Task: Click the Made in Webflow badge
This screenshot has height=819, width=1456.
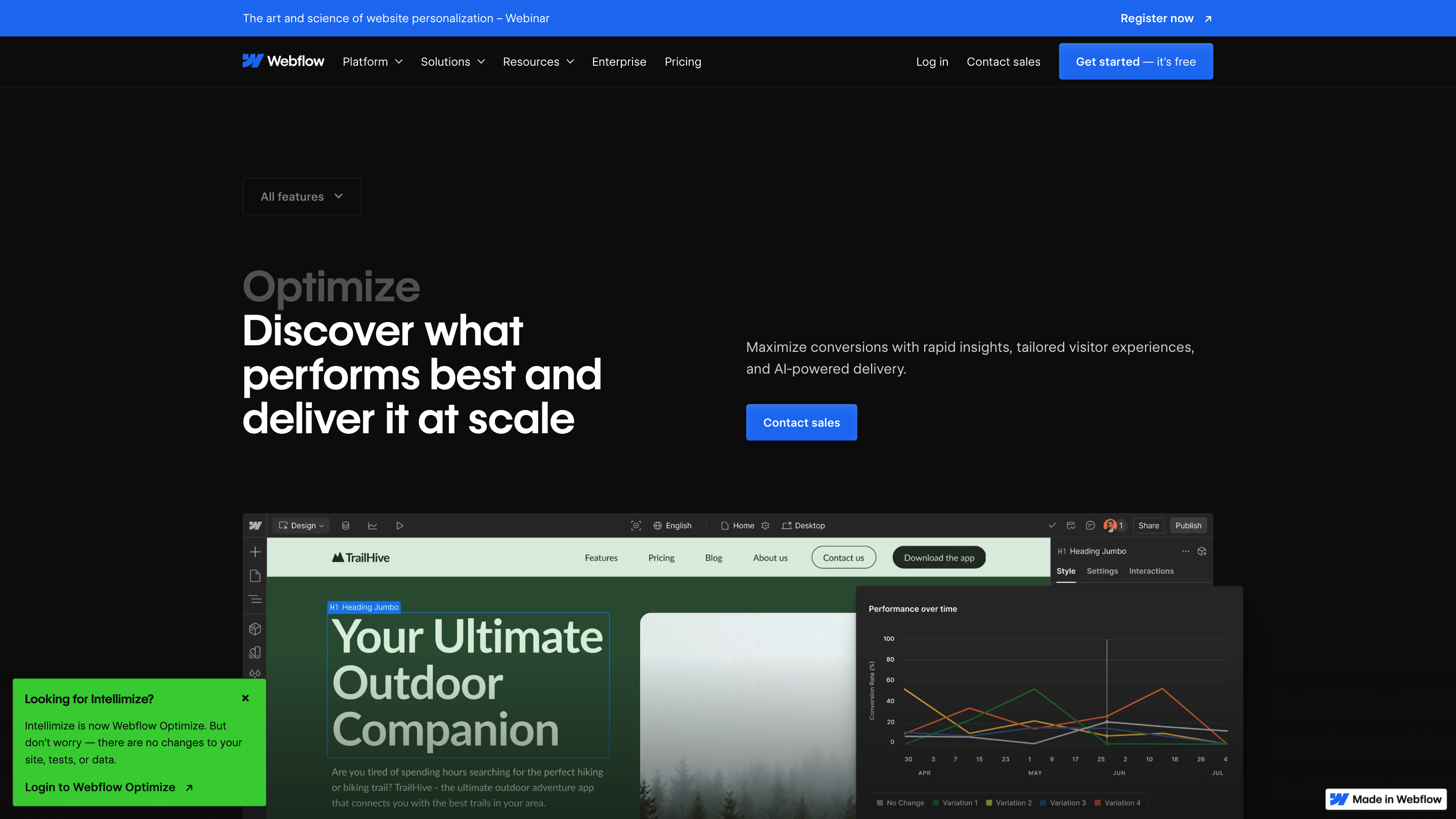Action: (1385, 799)
